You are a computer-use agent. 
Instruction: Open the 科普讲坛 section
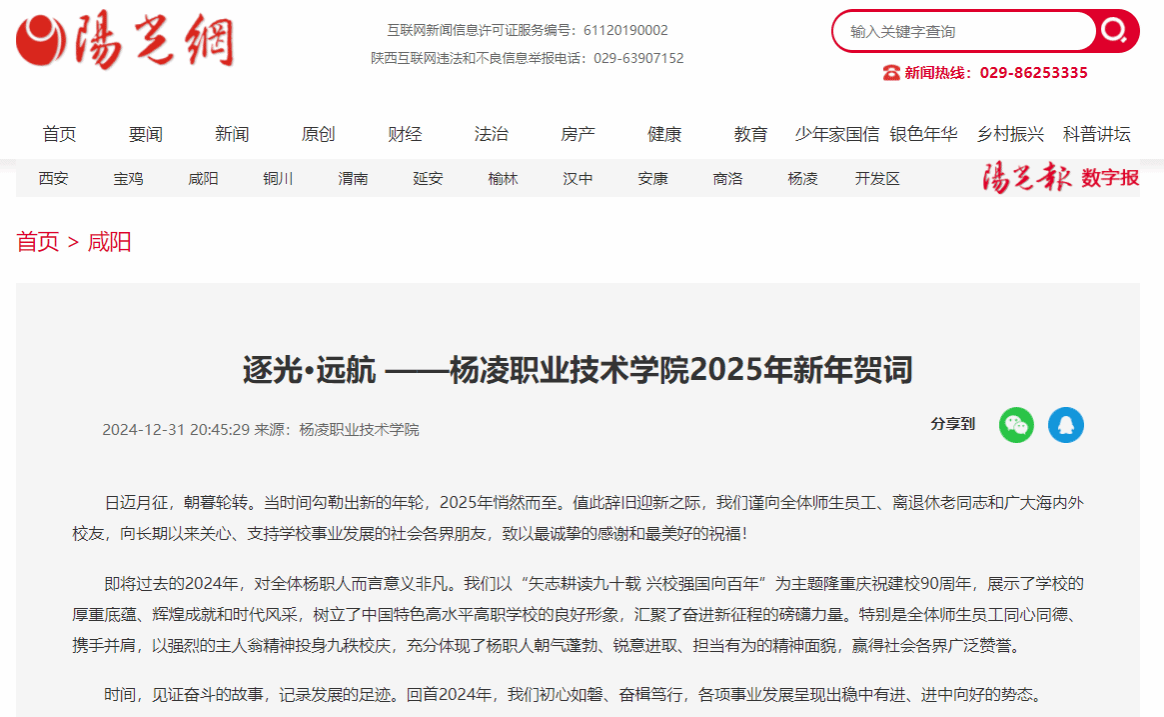[x=1097, y=134]
